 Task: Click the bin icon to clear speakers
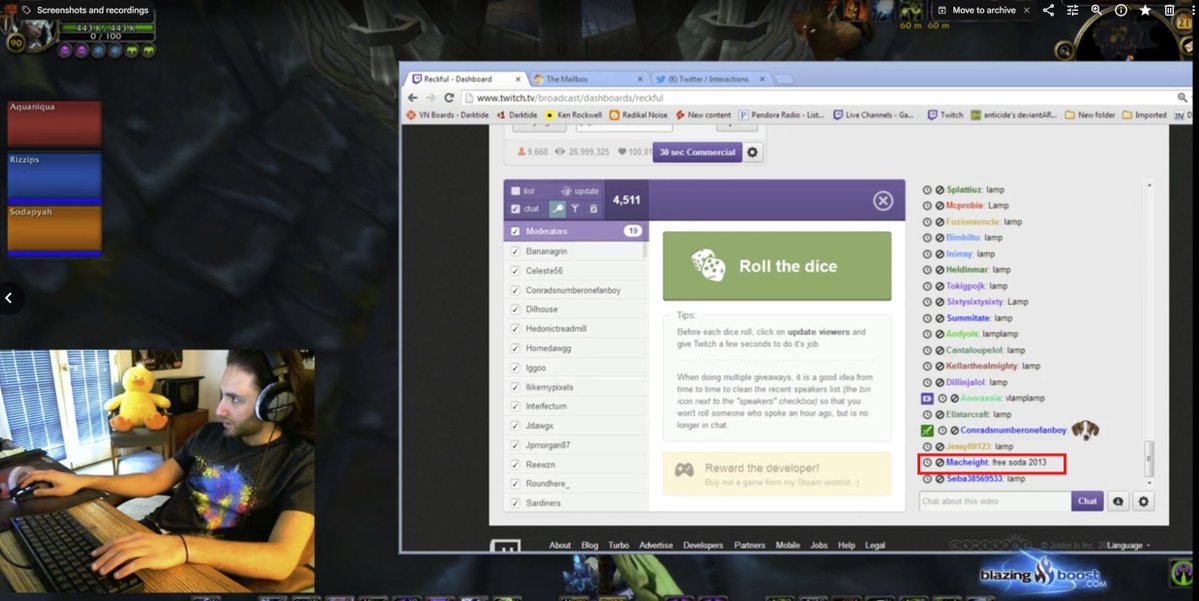[593, 209]
